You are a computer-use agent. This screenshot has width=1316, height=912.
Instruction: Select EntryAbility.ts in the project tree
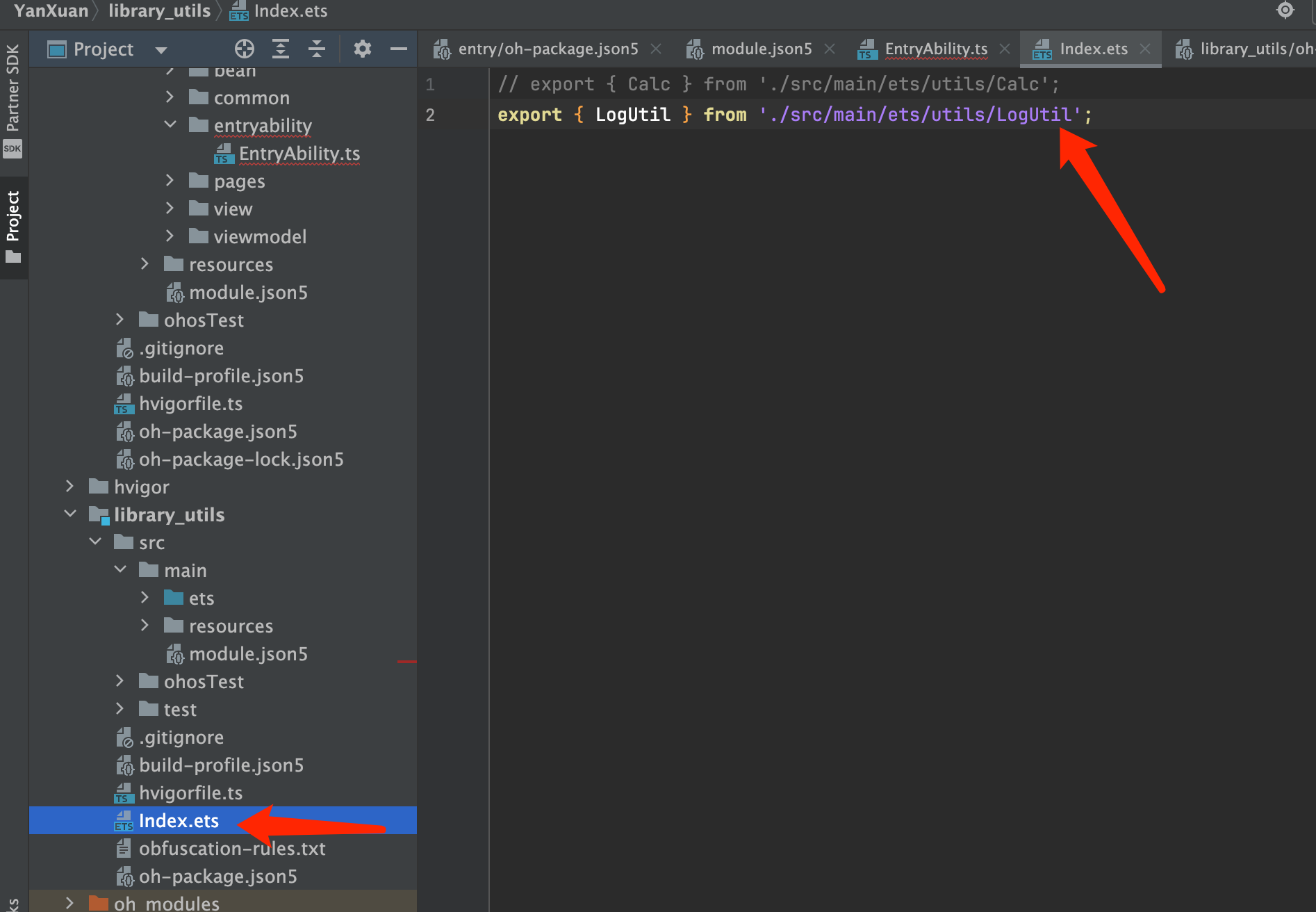(x=299, y=154)
